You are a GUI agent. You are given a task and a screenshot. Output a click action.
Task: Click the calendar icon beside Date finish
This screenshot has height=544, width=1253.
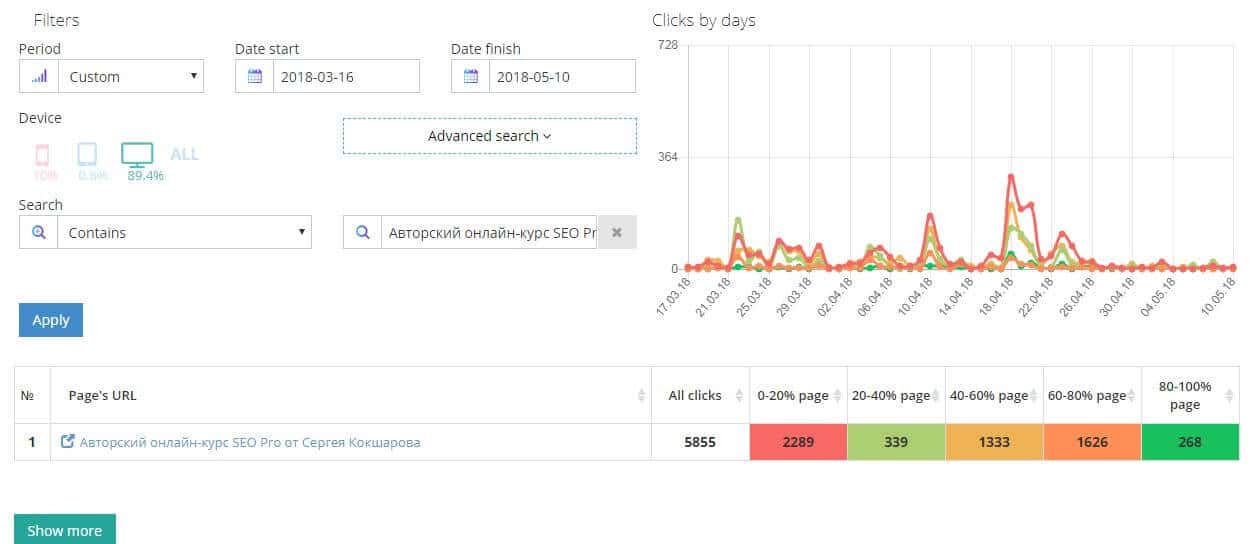pyautogui.click(x=470, y=76)
